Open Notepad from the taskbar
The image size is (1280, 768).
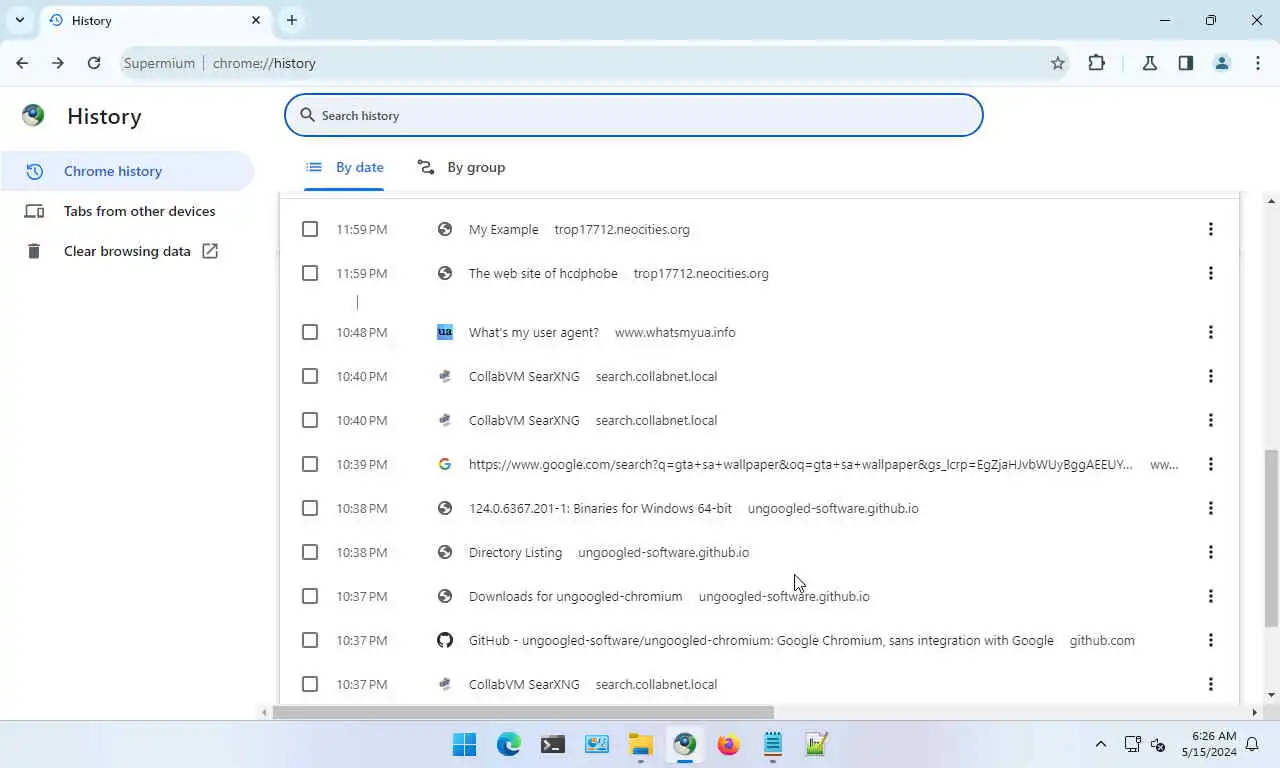[x=773, y=744]
